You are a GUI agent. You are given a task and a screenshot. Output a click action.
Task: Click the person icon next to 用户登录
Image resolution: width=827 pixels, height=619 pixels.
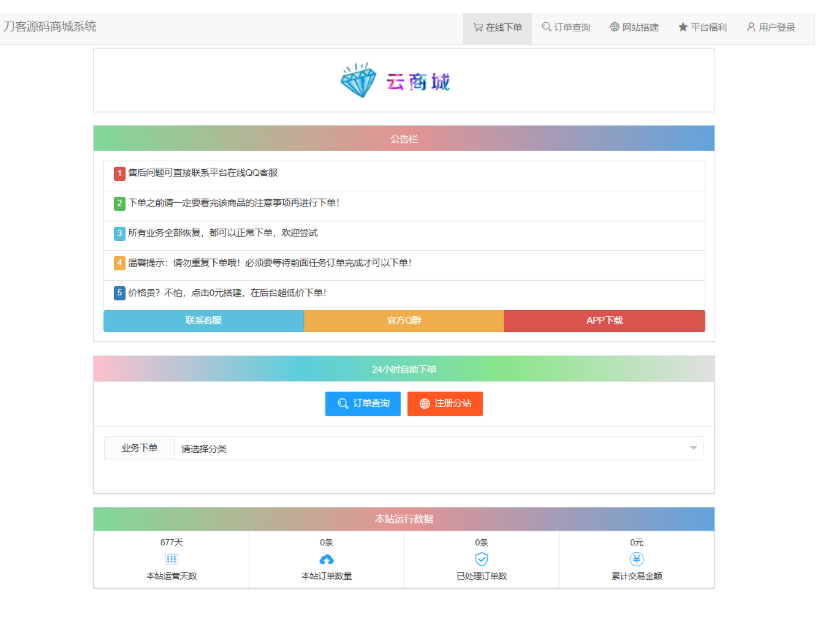click(751, 26)
